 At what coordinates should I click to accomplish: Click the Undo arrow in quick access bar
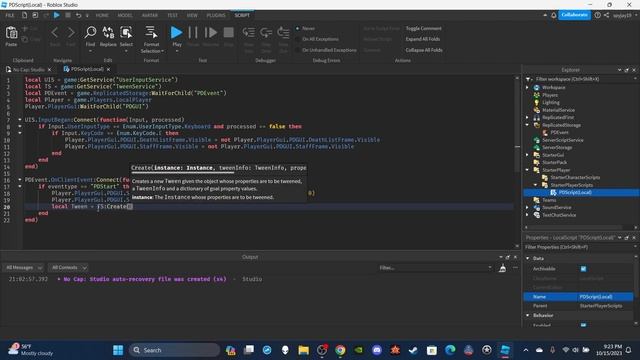78,15
